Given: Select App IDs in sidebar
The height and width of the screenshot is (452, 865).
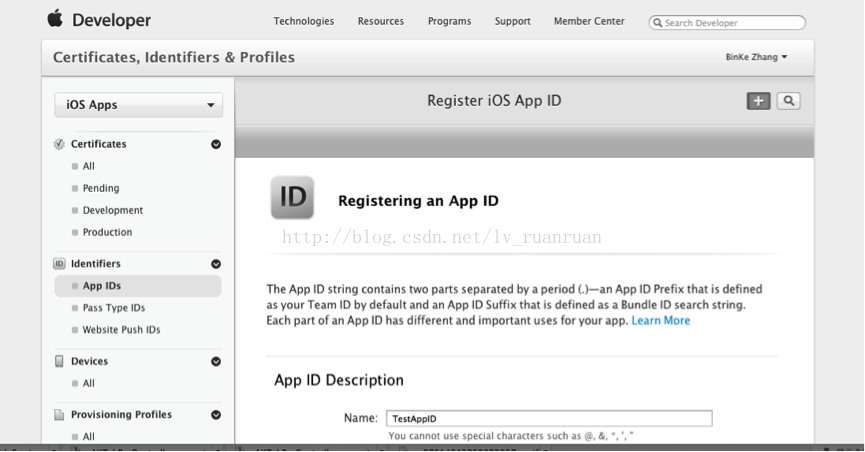Looking at the screenshot, I should [138, 286].
